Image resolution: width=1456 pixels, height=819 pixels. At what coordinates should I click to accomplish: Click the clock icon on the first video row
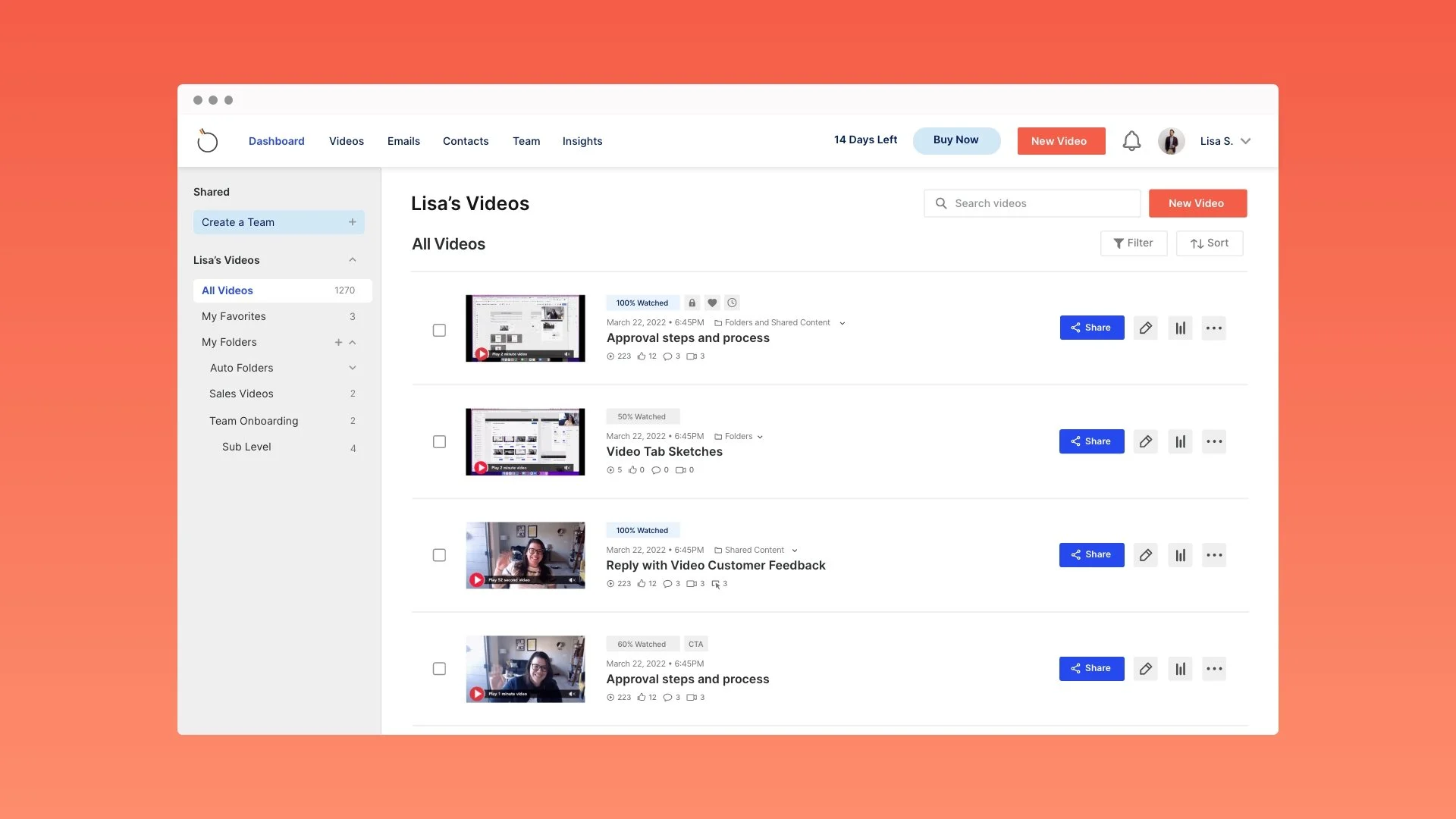732,303
